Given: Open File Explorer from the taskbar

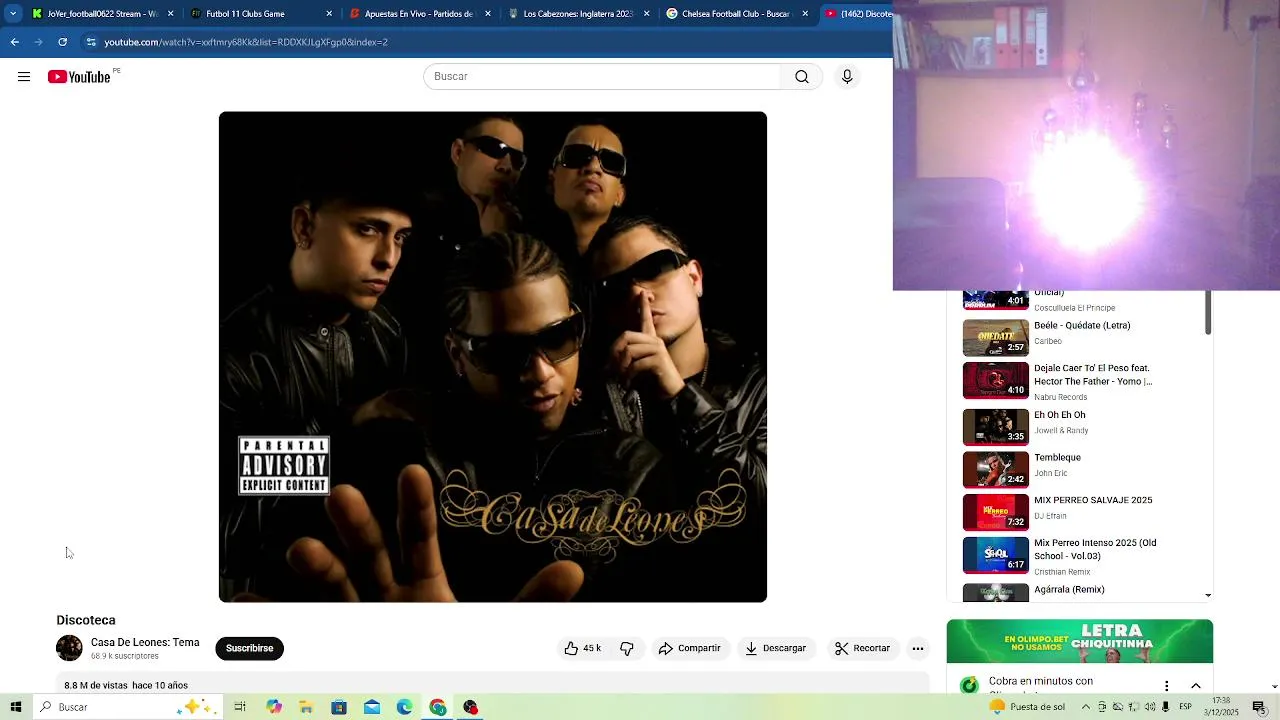Looking at the screenshot, I should [x=306, y=707].
